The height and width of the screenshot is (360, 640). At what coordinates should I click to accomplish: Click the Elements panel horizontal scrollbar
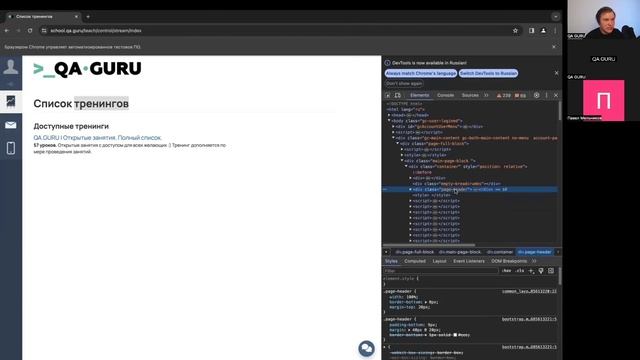[429, 245]
